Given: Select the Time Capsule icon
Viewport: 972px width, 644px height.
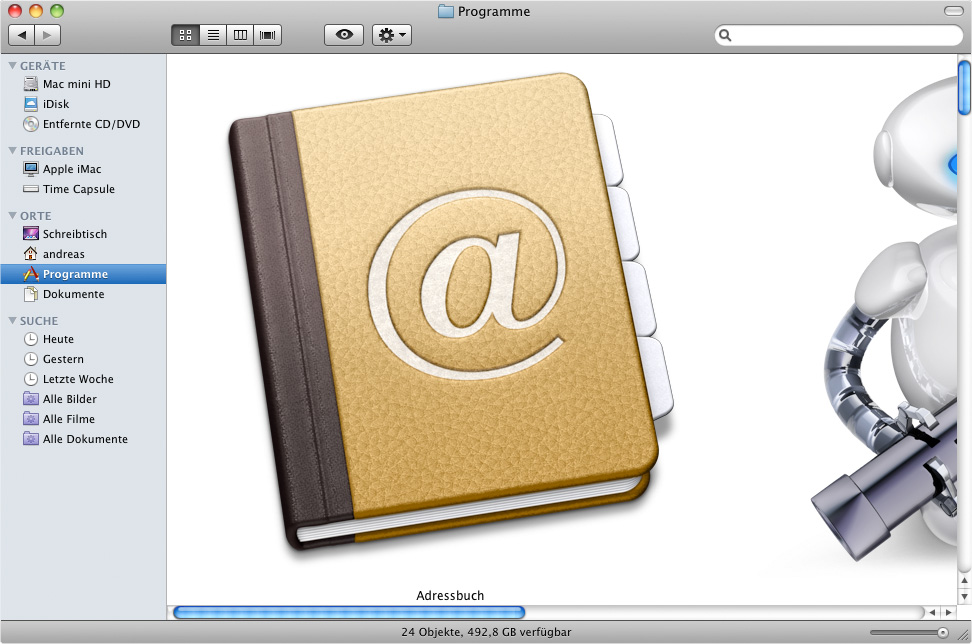Looking at the screenshot, I should 30,189.
